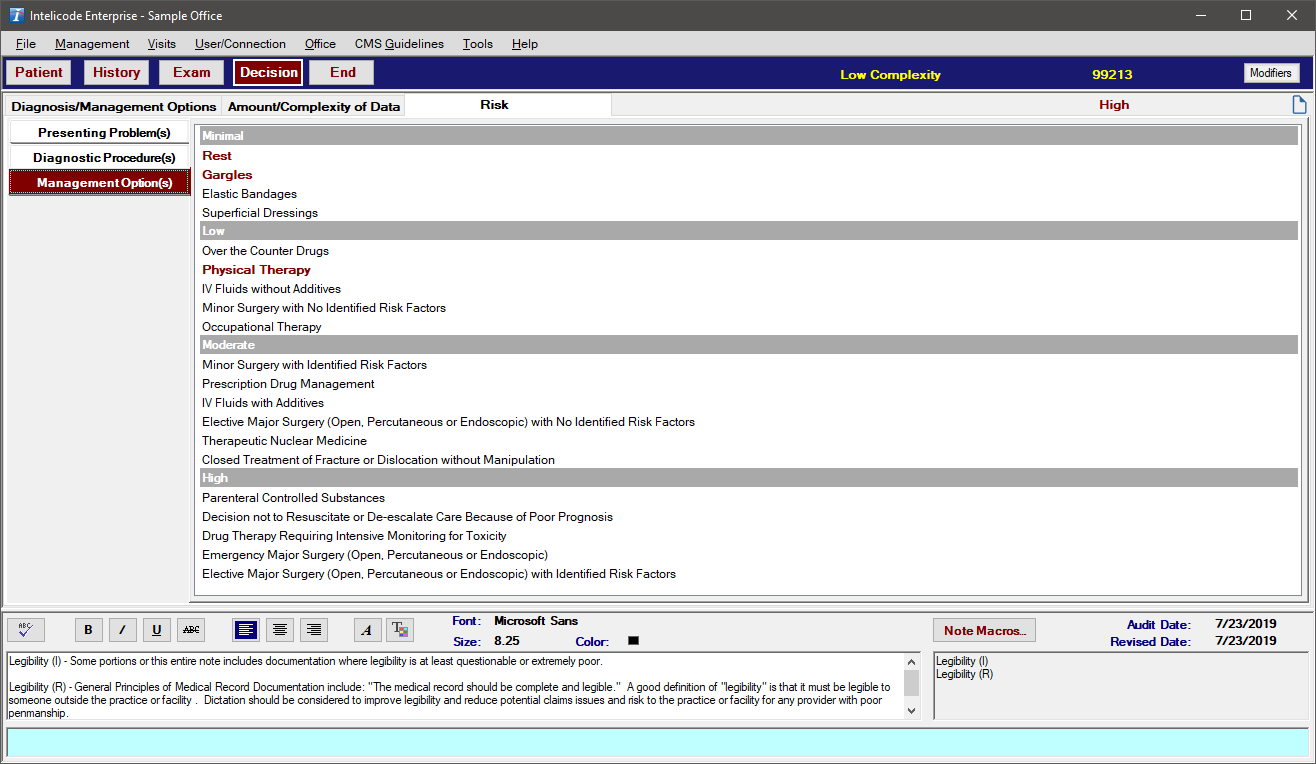The image size is (1316, 764).
Task: Click the document page icon beside High
Action: (1299, 105)
